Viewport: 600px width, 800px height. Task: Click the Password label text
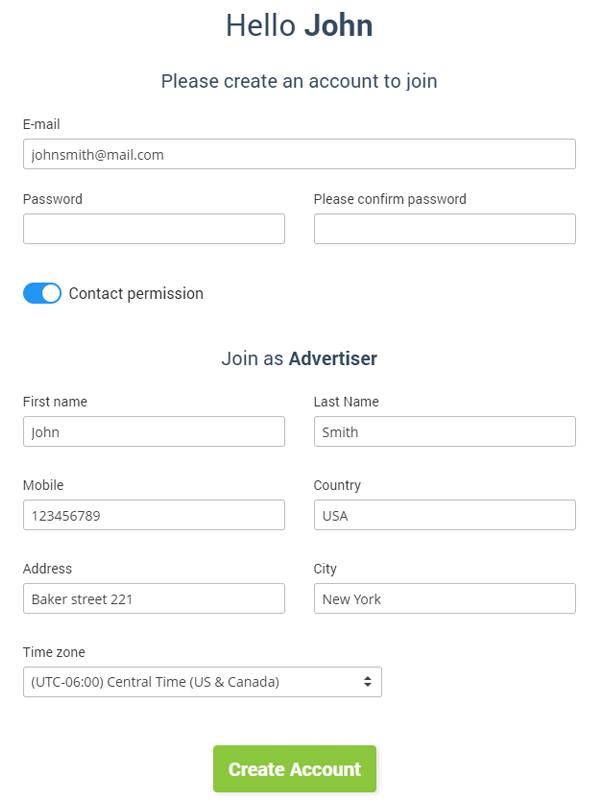pyautogui.click(x=52, y=199)
